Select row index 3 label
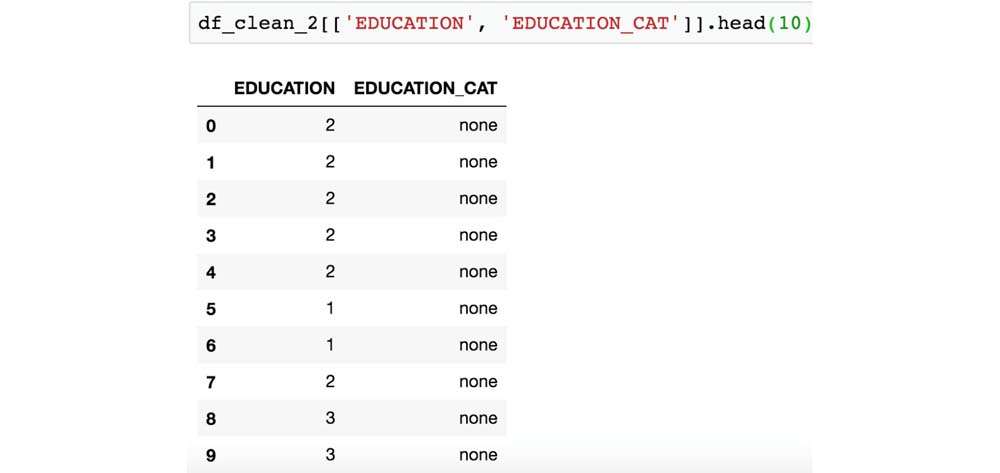Viewport: 1000px width, 473px height. [211, 236]
